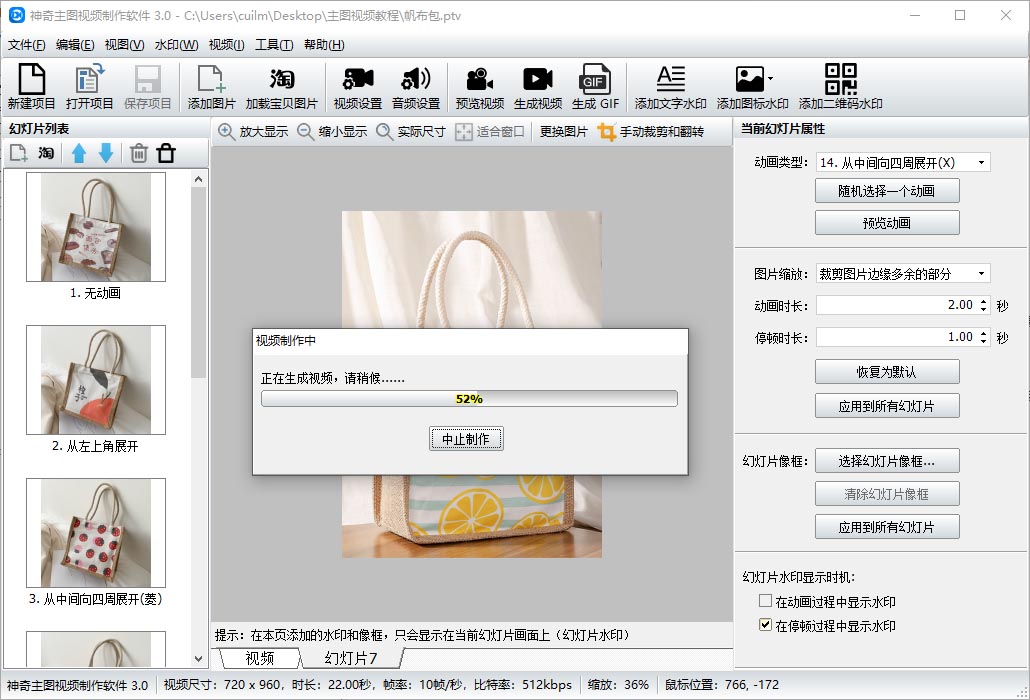Click the 清除幻灯片像框 button
This screenshot has width=1030, height=700.
tap(887, 494)
